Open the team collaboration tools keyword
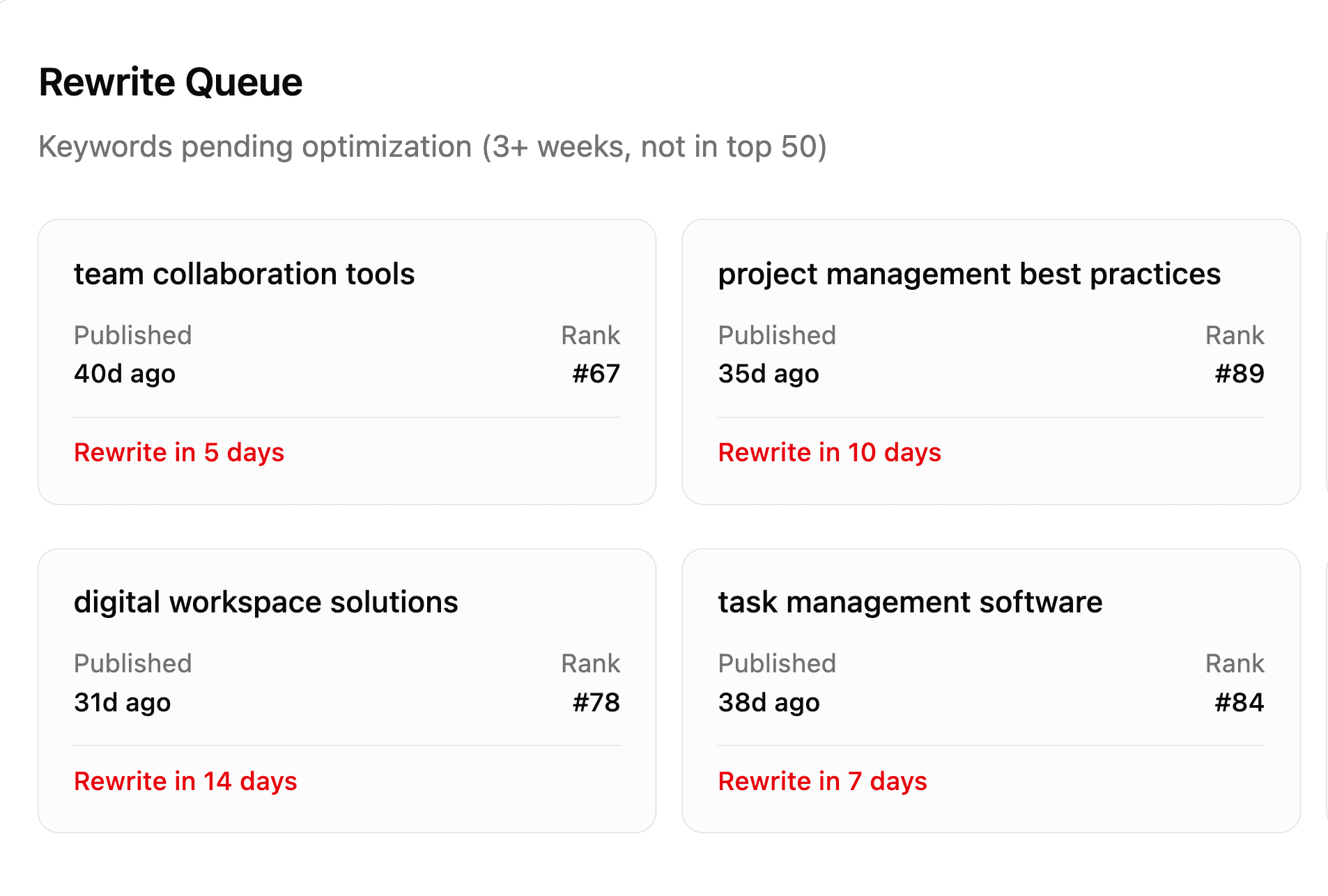 [244, 274]
